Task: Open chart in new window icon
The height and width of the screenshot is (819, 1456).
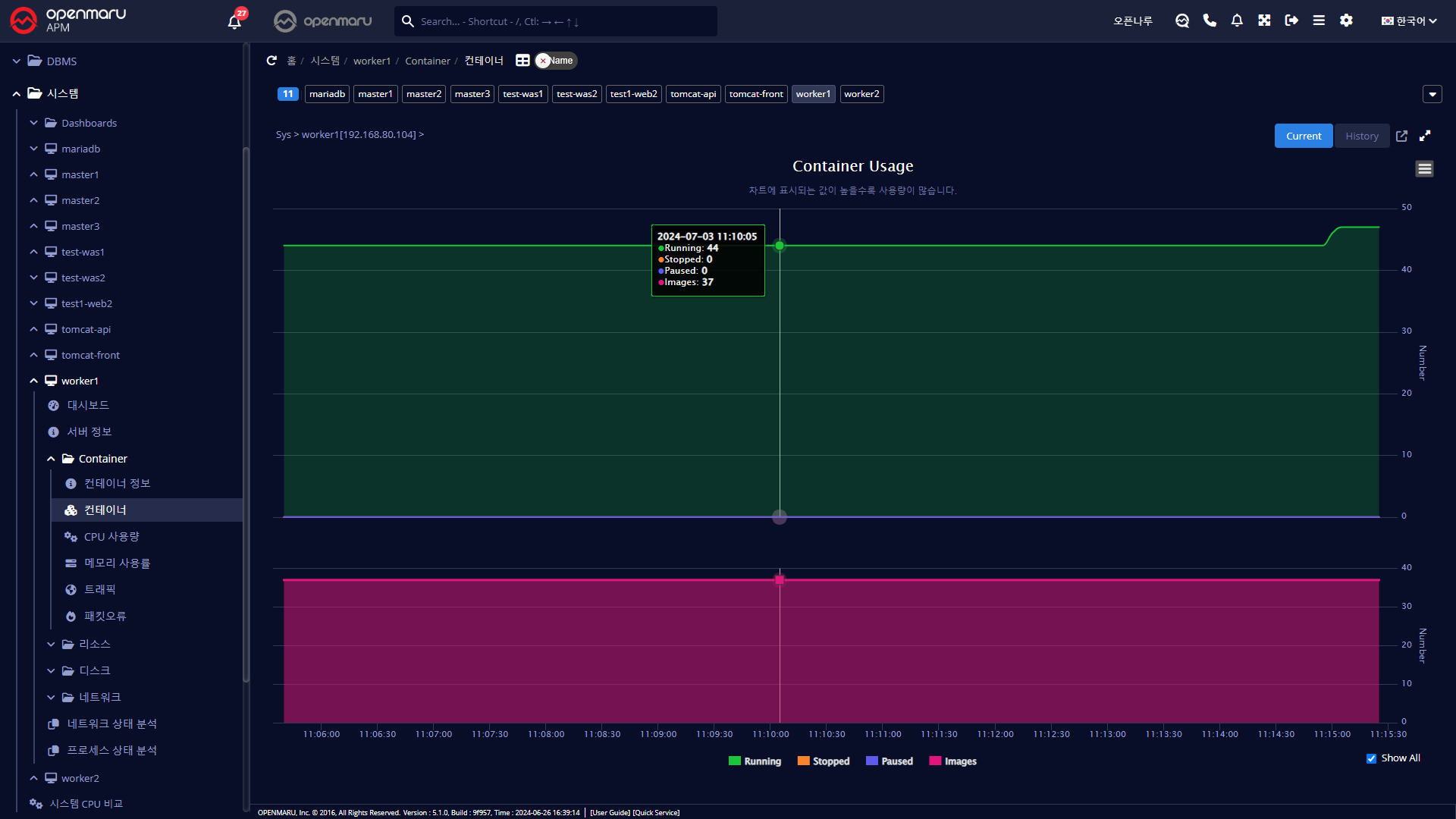Action: pos(1401,136)
